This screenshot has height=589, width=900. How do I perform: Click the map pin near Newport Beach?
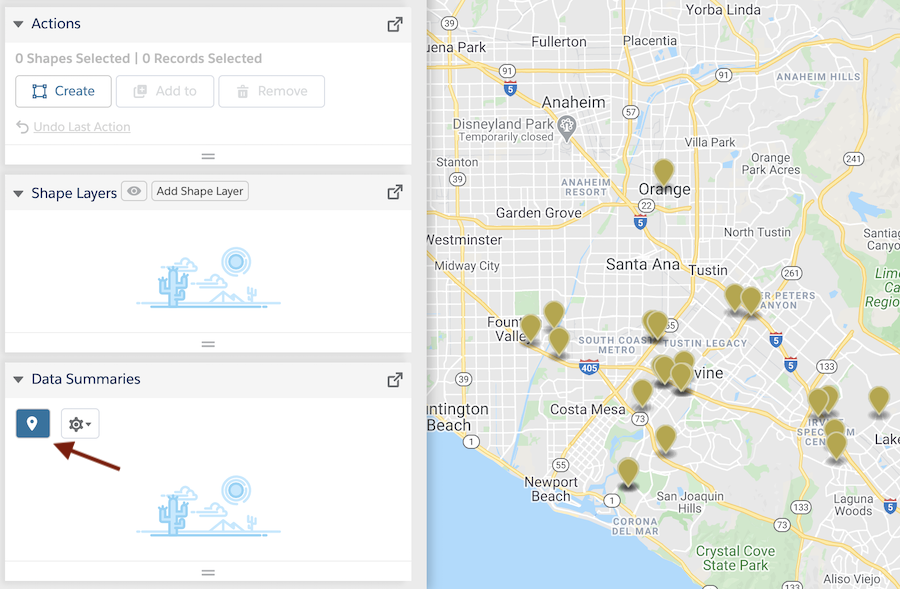(x=628, y=472)
